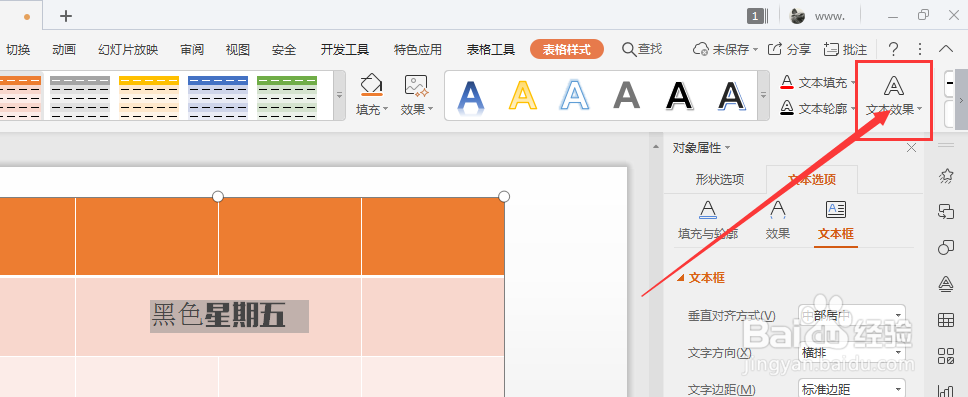Apply the gray table style thumbnail
The image size is (968, 397).
(80, 97)
